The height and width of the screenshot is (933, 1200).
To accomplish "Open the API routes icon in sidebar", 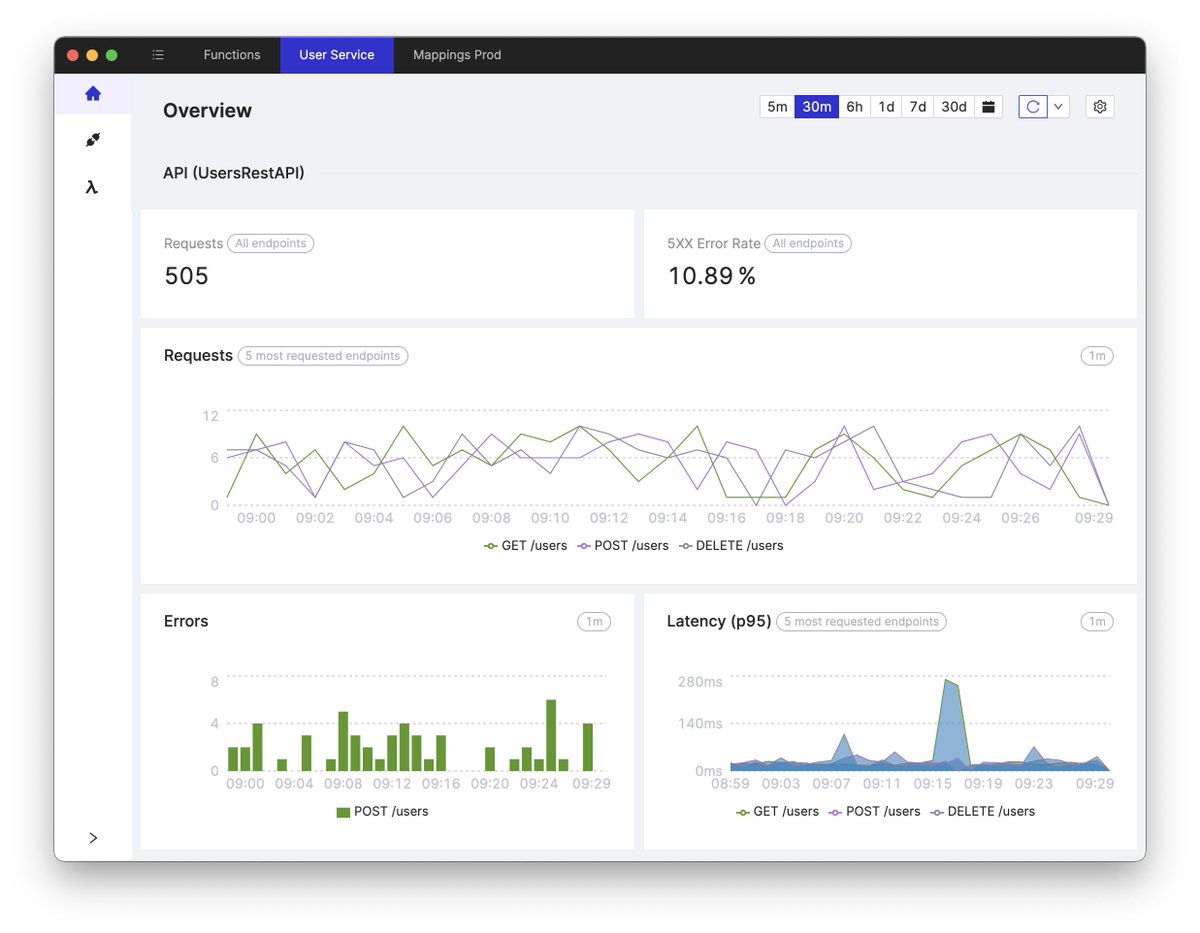I will 93,140.
